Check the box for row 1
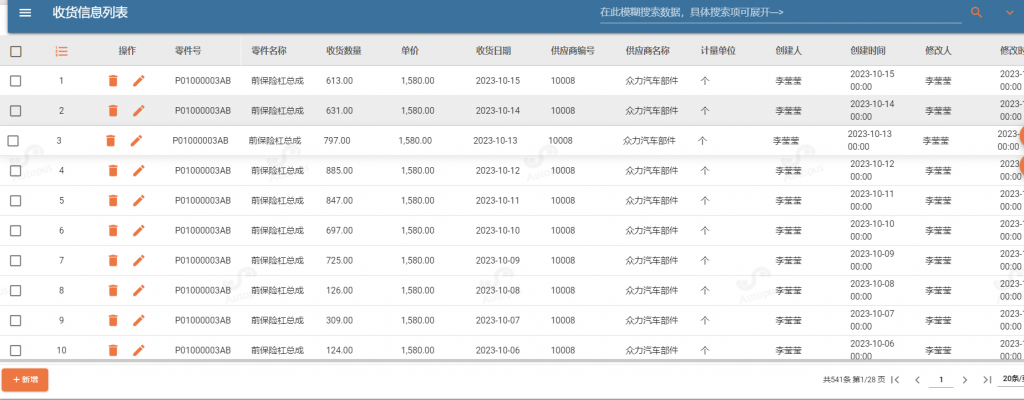 tap(16, 80)
